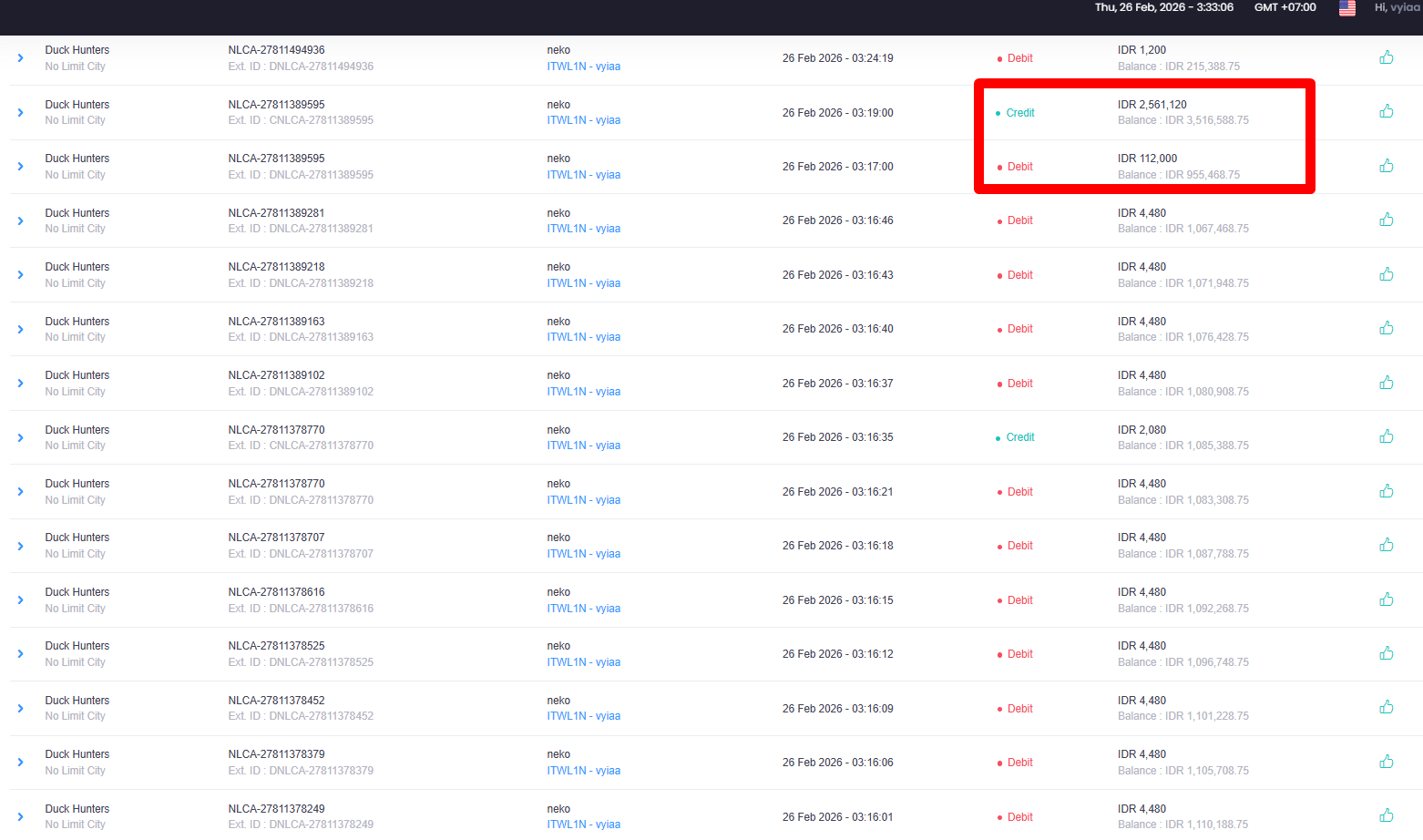The width and height of the screenshot is (1423, 840).
Task: Select the amount 'IDR 112,000'
Action: tap(1148, 159)
